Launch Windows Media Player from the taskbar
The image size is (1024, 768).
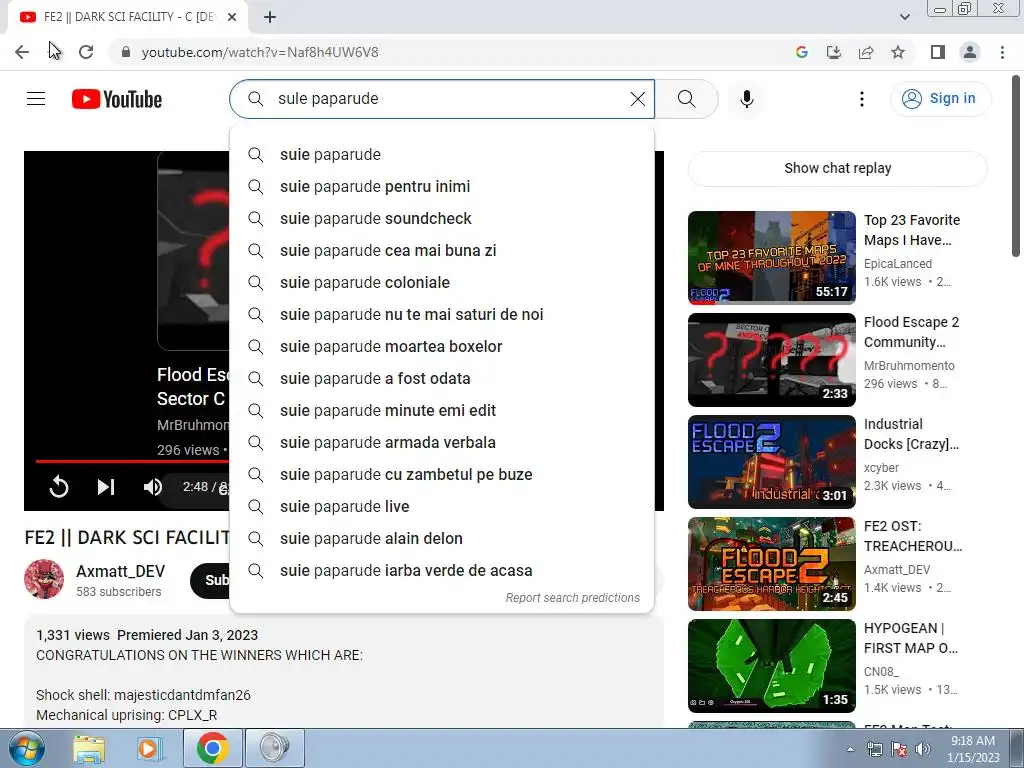pos(148,748)
